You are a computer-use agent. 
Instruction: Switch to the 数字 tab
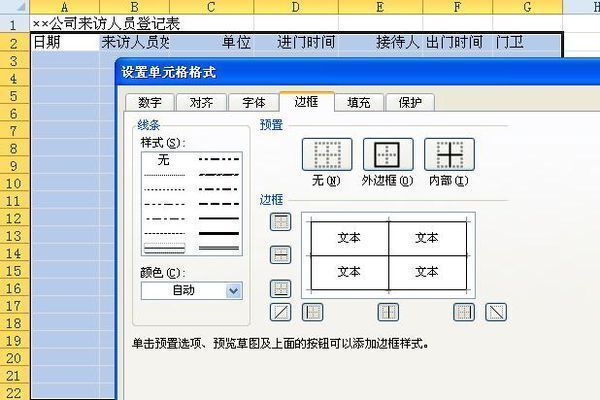[x=150, y=102]
